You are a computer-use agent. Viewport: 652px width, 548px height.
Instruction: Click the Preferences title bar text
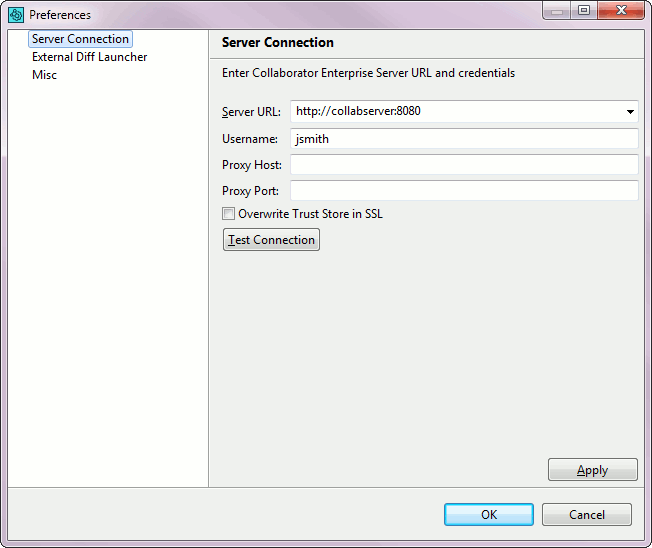click(x=60, y=15)
